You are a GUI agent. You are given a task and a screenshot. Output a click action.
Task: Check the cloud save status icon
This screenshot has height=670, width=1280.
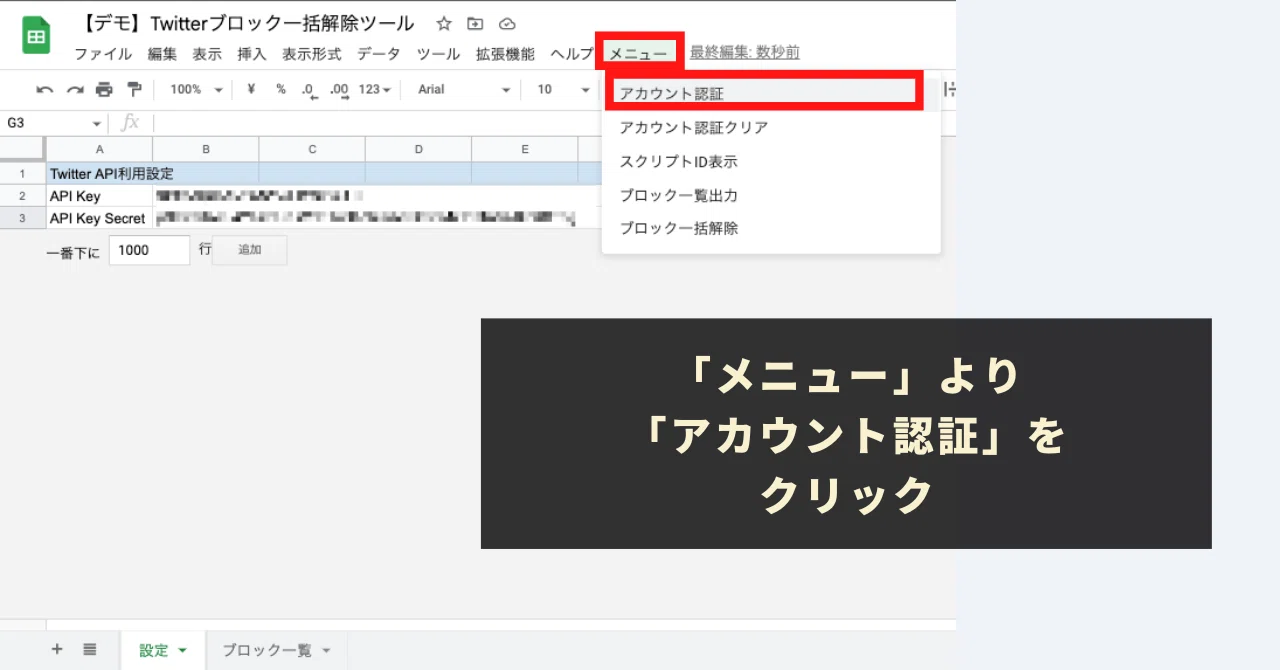[x=506, y=23]
